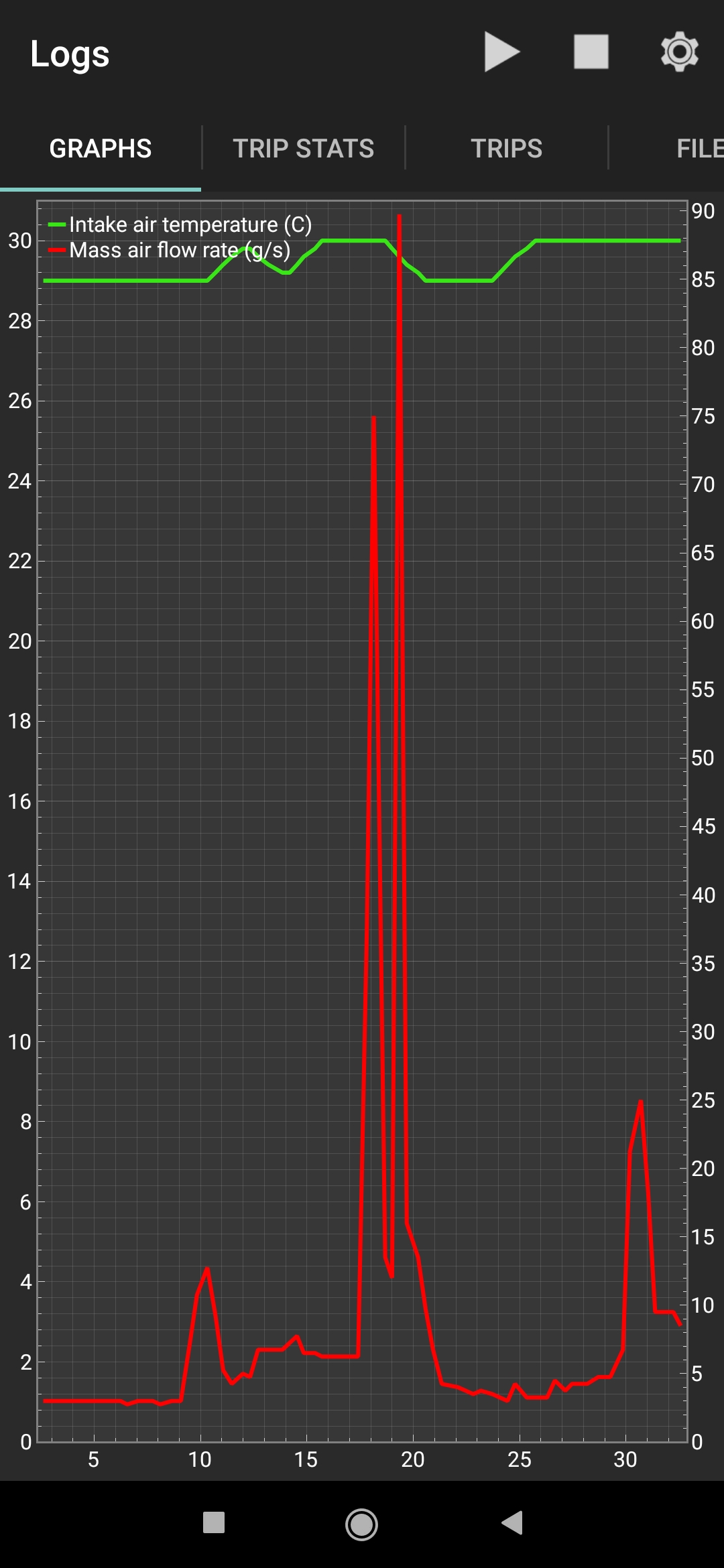This screenshot has height=1568, width=724.
Task: Switch to the TRIP STATS tab
Action: click(x=303, y=148)
